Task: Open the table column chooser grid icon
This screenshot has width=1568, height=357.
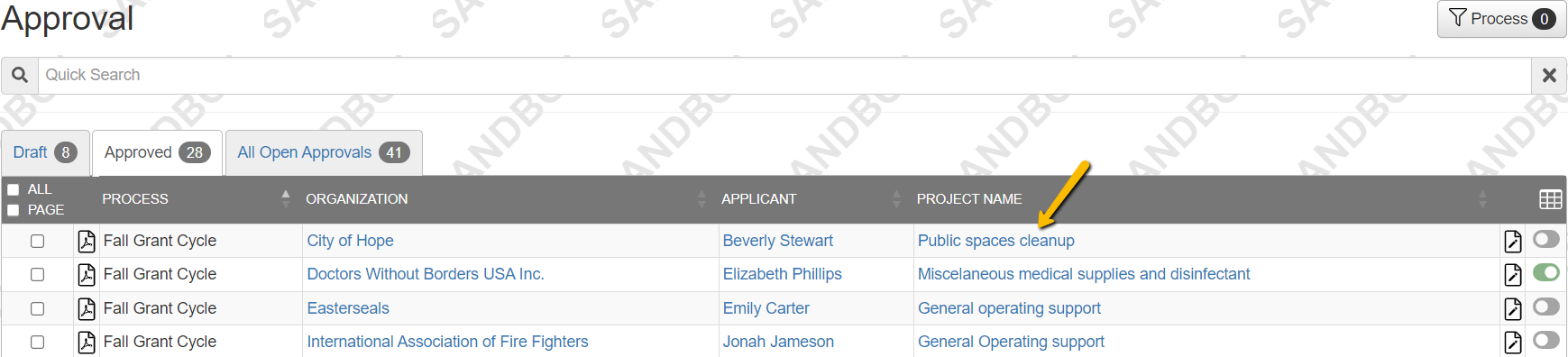Action: point(1550,199)
